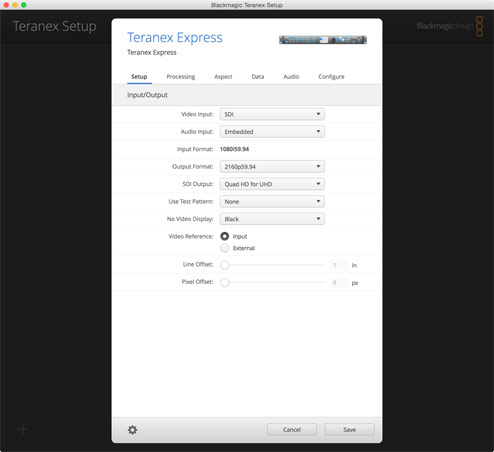The width and height of the screenshot is (494, 452).
Task: Open the Use Test Pattern dropdown
Action: coord(272,202)
